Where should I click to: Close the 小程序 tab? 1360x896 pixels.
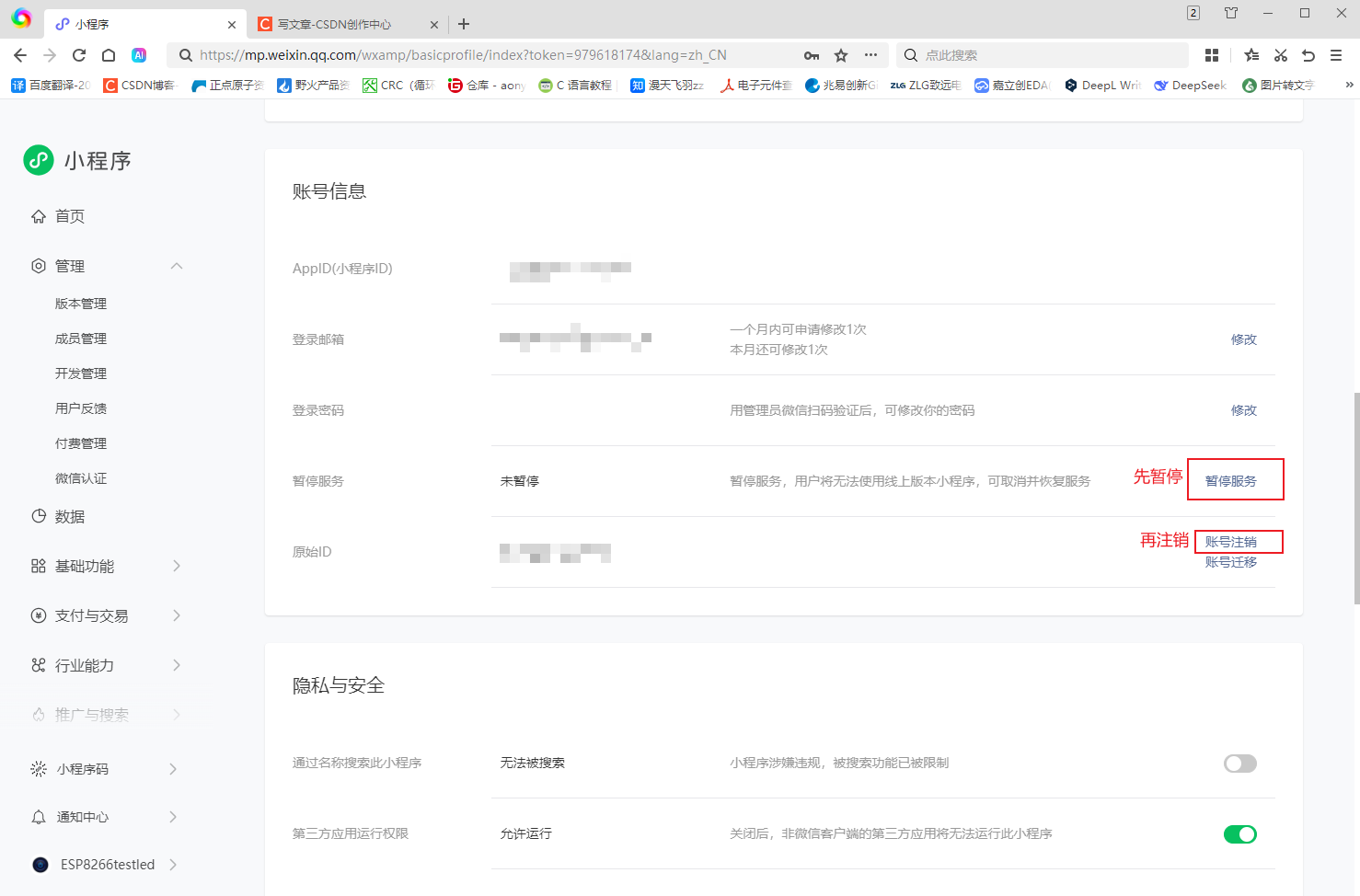[x=232, y=25]
